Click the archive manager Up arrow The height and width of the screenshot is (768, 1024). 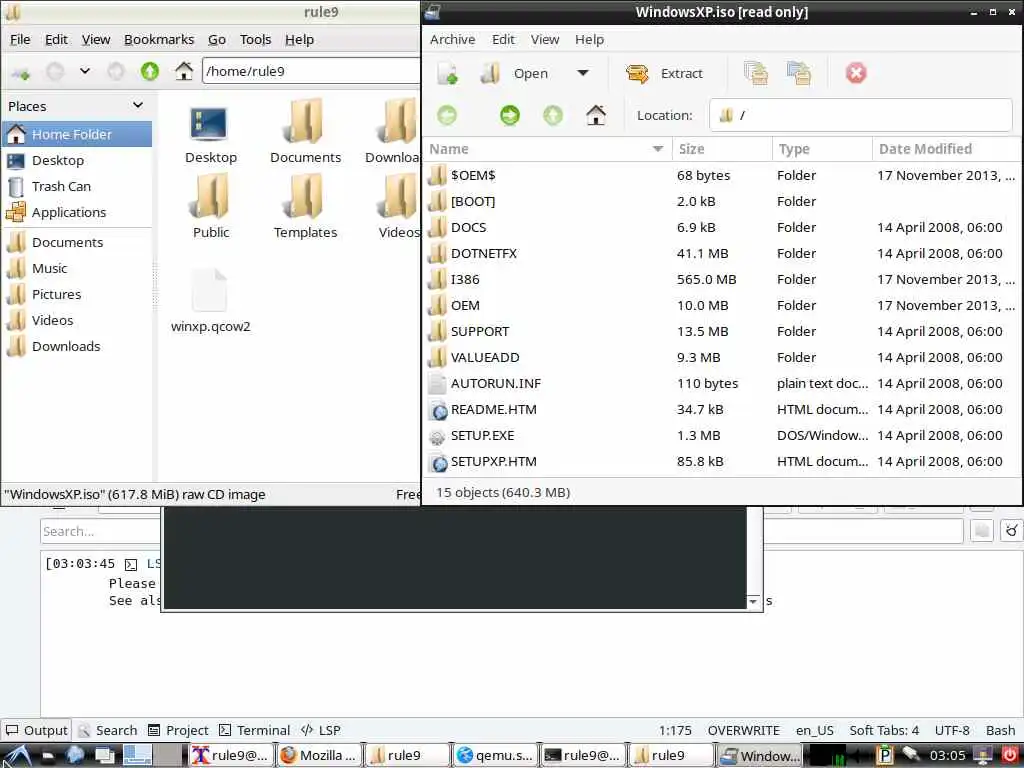tap(553, 116)
